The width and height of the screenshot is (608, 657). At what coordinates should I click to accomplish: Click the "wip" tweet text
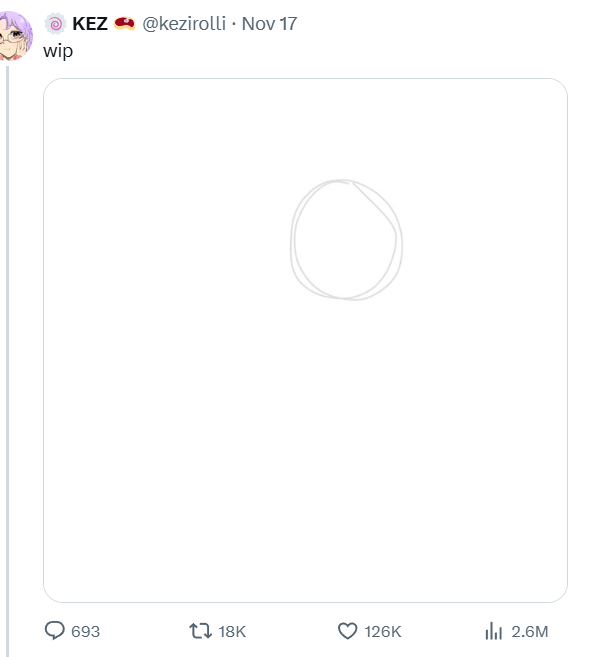(58, 50)
